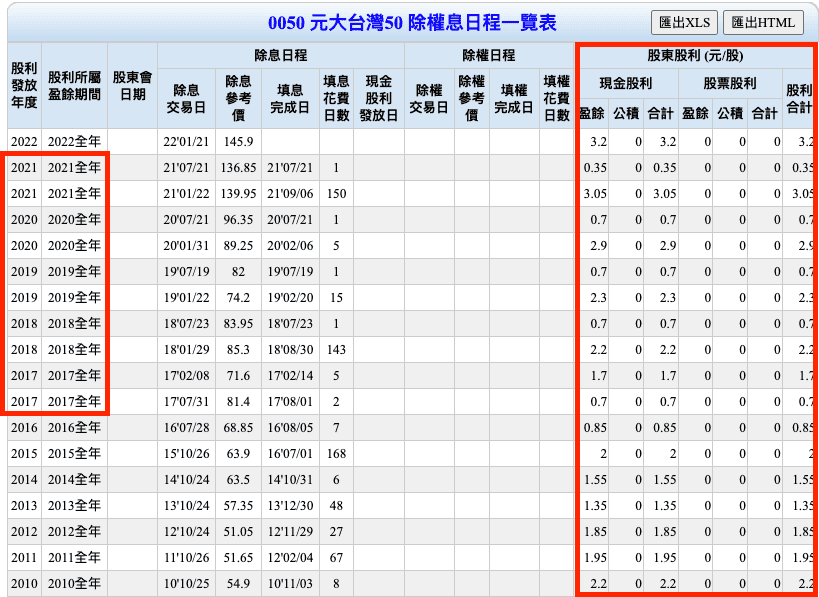Click the reference price 83.95
Viewport: 819px width, 597px height.
click(238, 324)
